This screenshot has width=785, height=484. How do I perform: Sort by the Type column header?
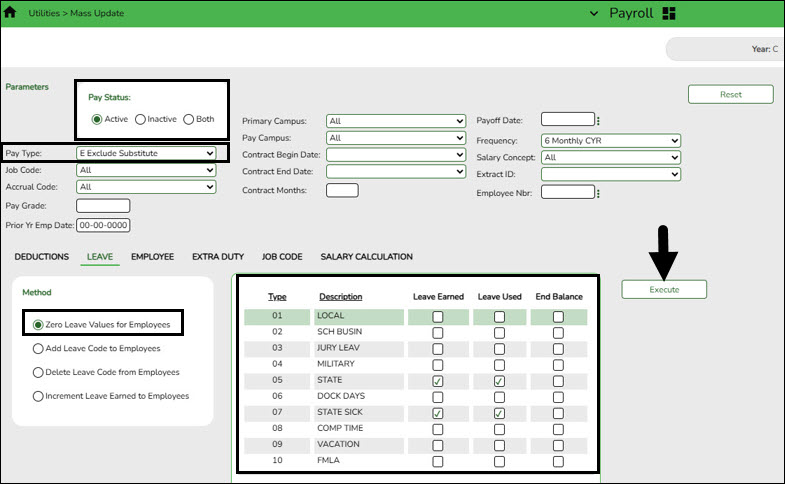pyautogui.click(x=277, y=297)
